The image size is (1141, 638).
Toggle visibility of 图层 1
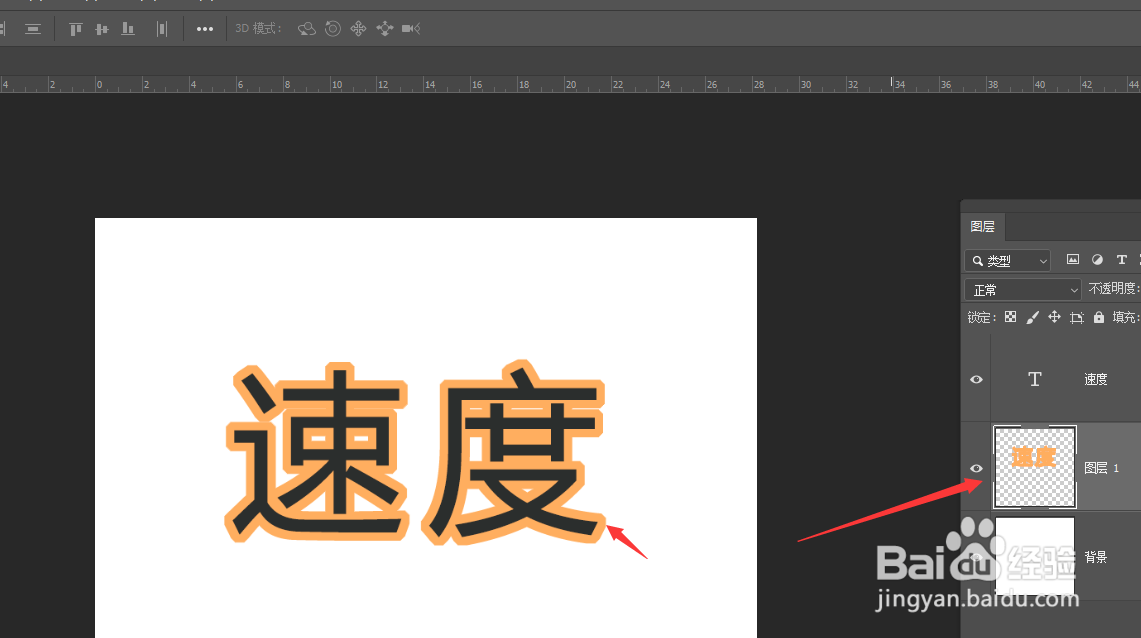click(975, 467)
